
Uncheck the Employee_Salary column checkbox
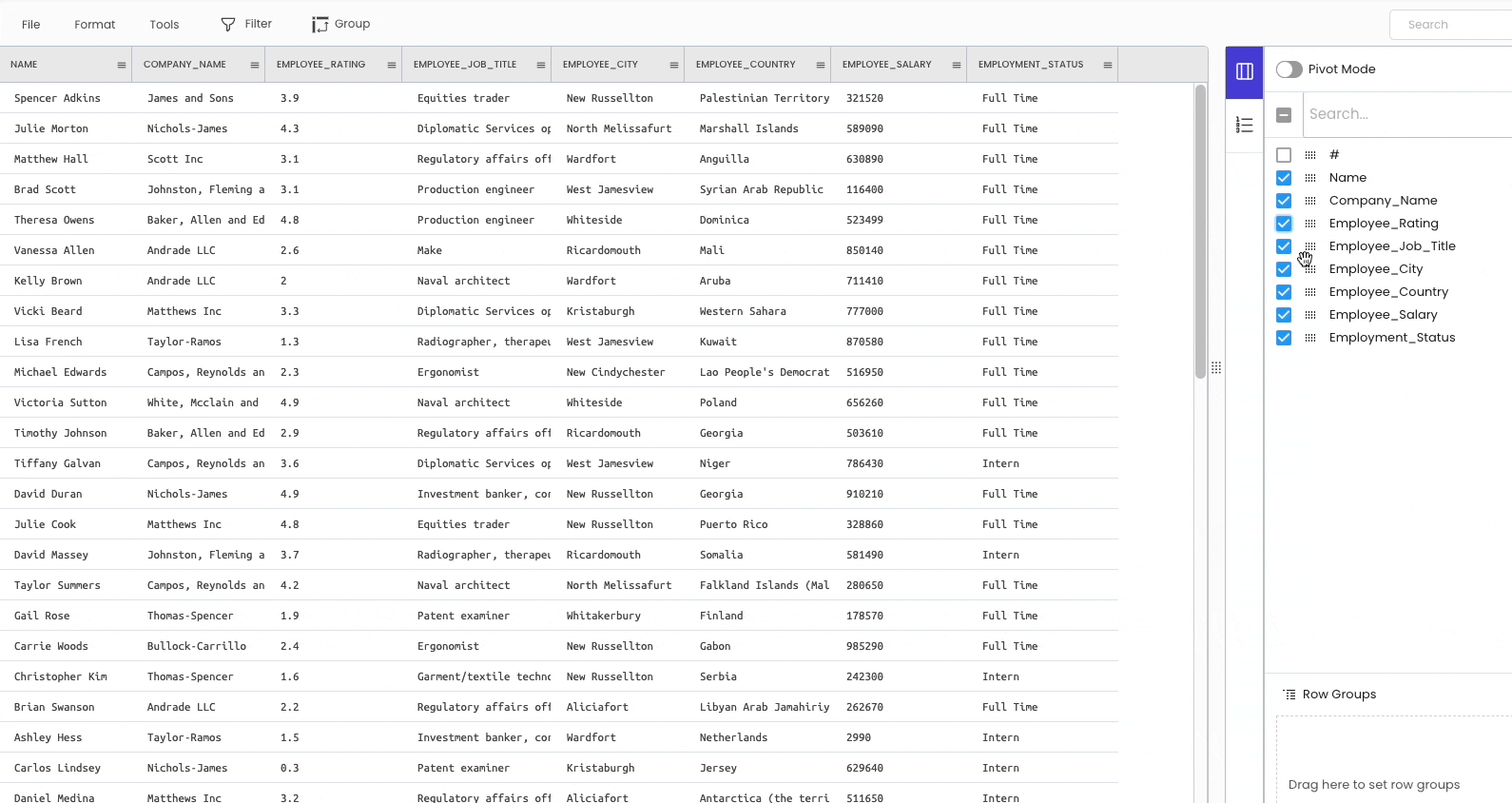(1284, 315)
